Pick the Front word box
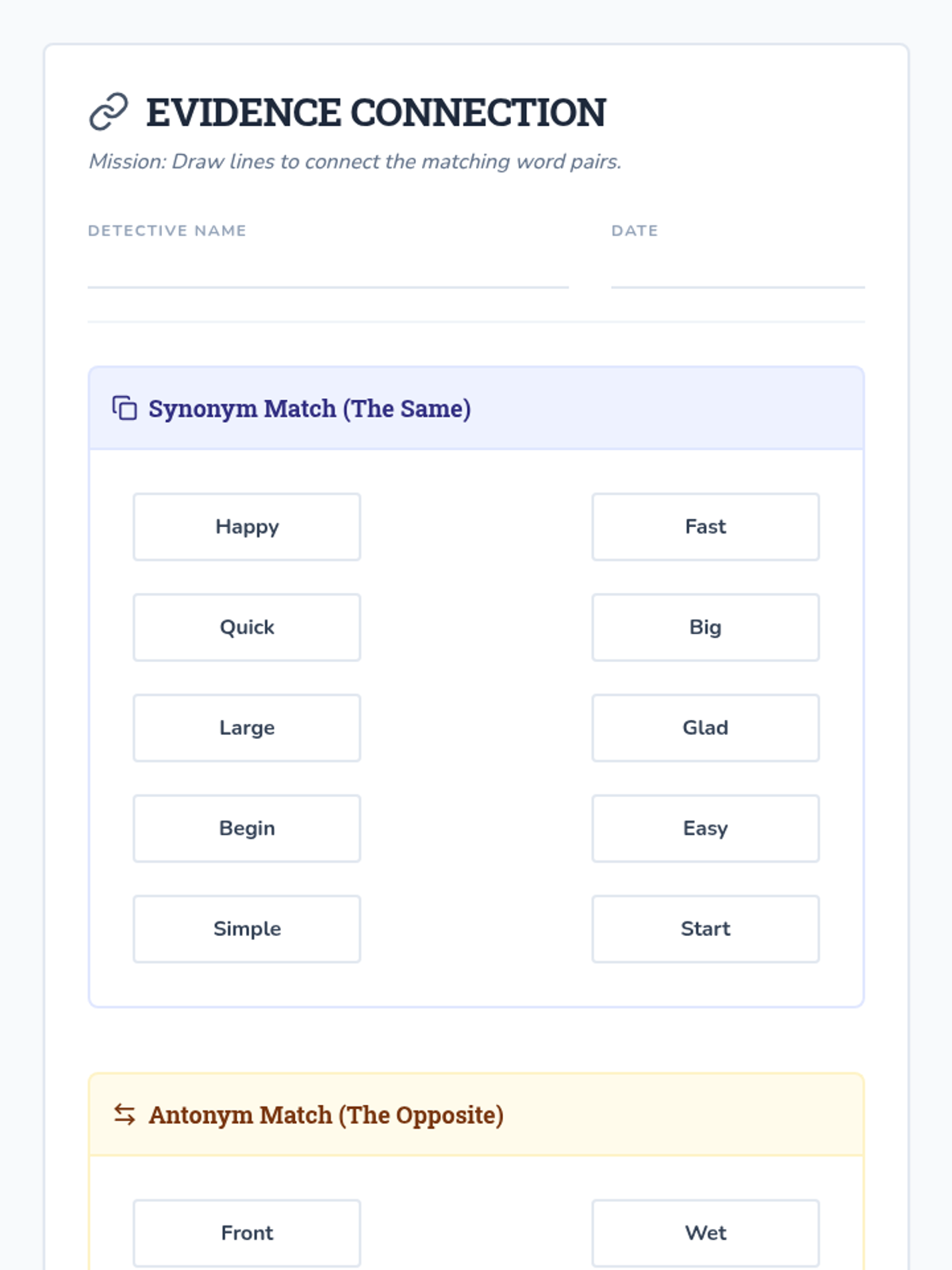952x1270 pixels. pyautogui.click(x=247, y=1233)
